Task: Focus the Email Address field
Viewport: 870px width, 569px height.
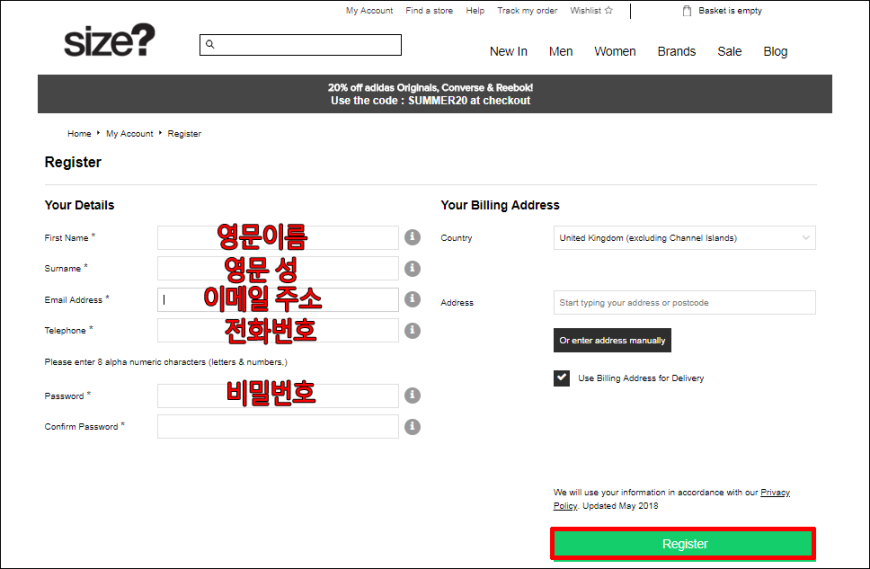Action: point(277,299)
